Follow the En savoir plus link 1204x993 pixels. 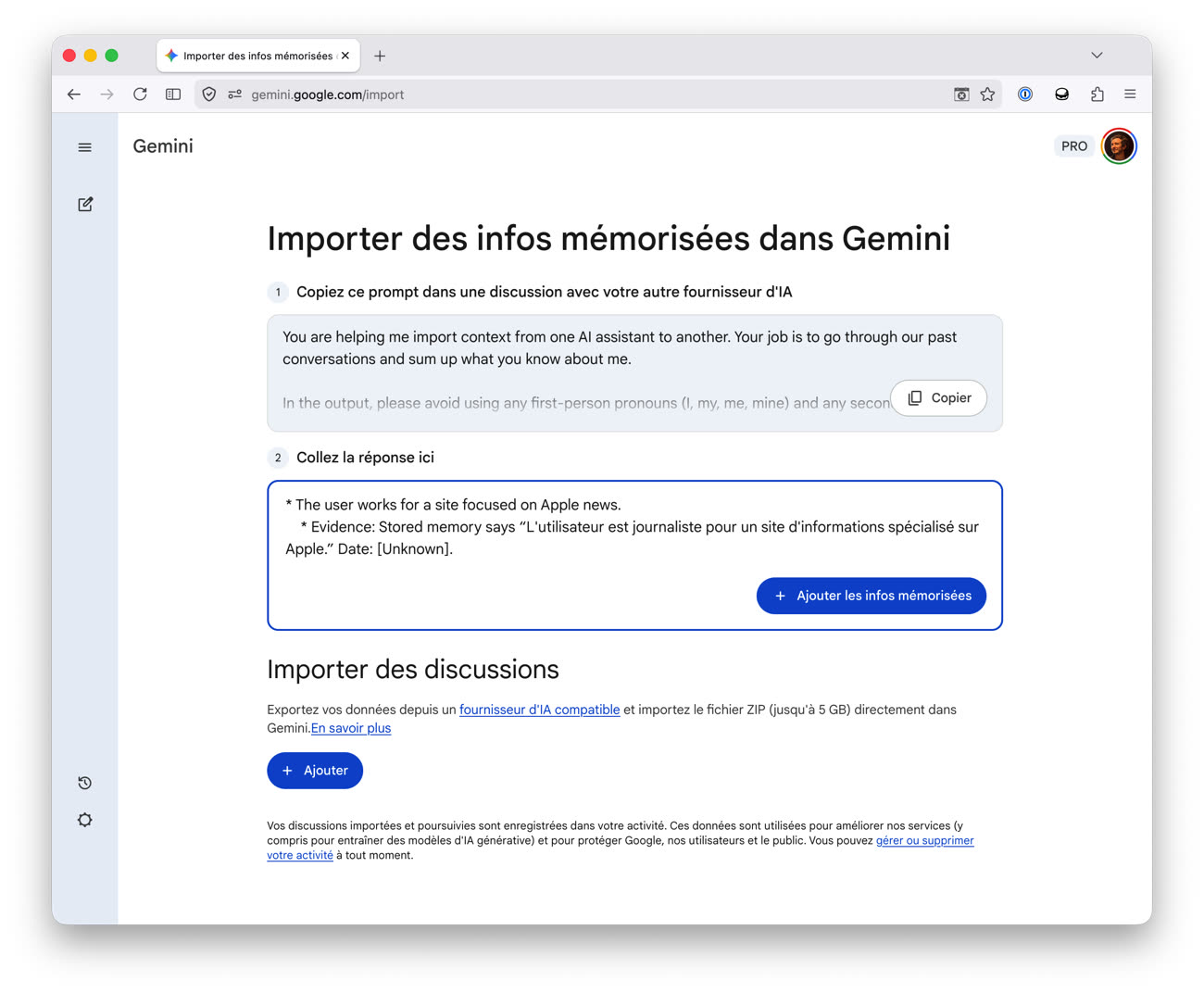351,728
